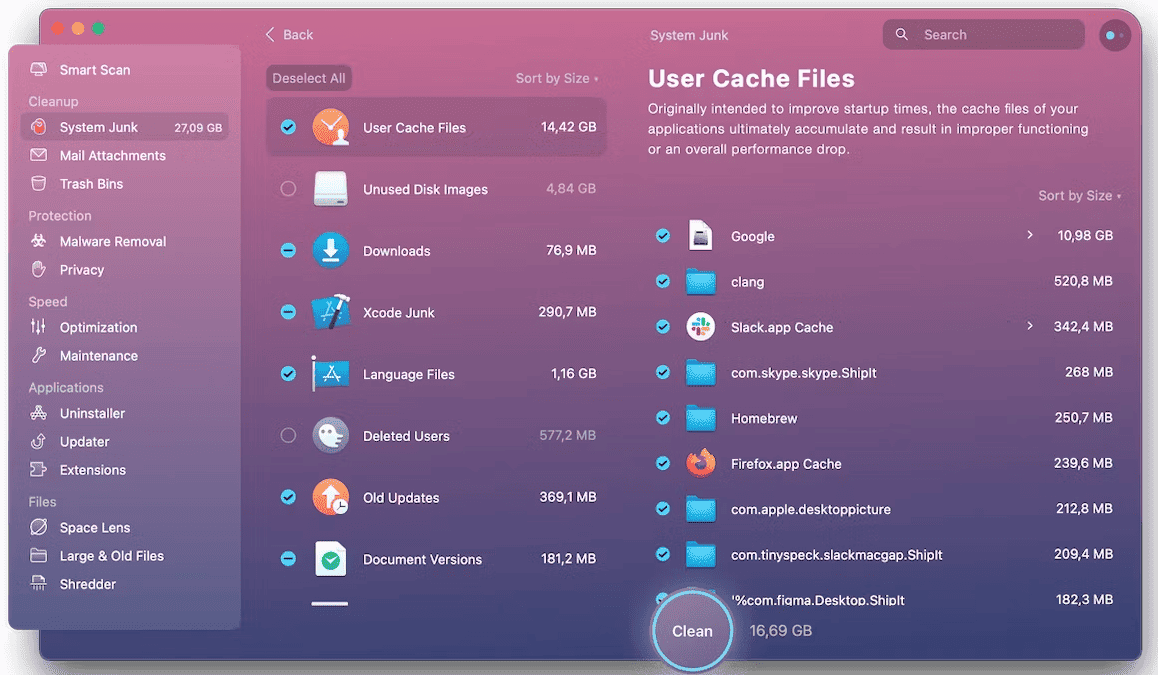Click Deselect All button

pyautogui.click(x=309, y=78)
